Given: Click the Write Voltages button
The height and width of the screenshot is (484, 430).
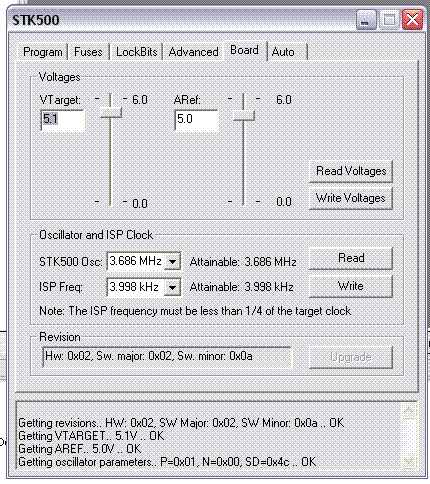Looking at the screenshot, I should 351,198.
